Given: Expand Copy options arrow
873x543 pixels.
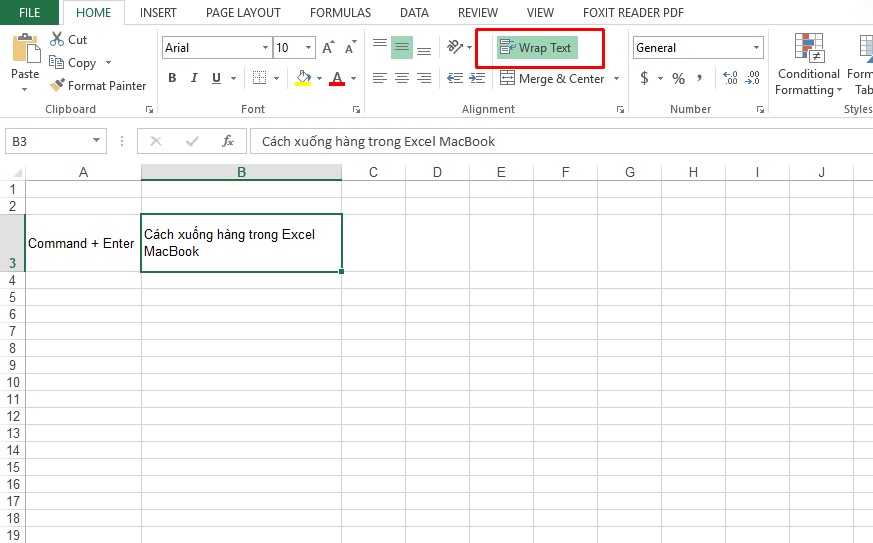Looking at the screenshot, I should [109, 62].
